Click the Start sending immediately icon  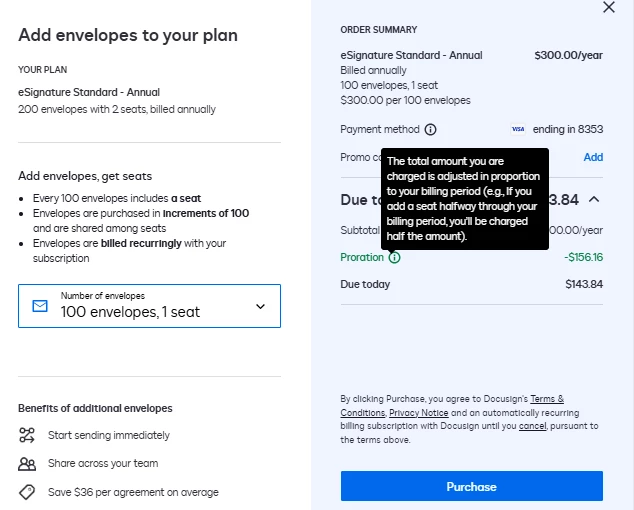[x=27, y=435]
